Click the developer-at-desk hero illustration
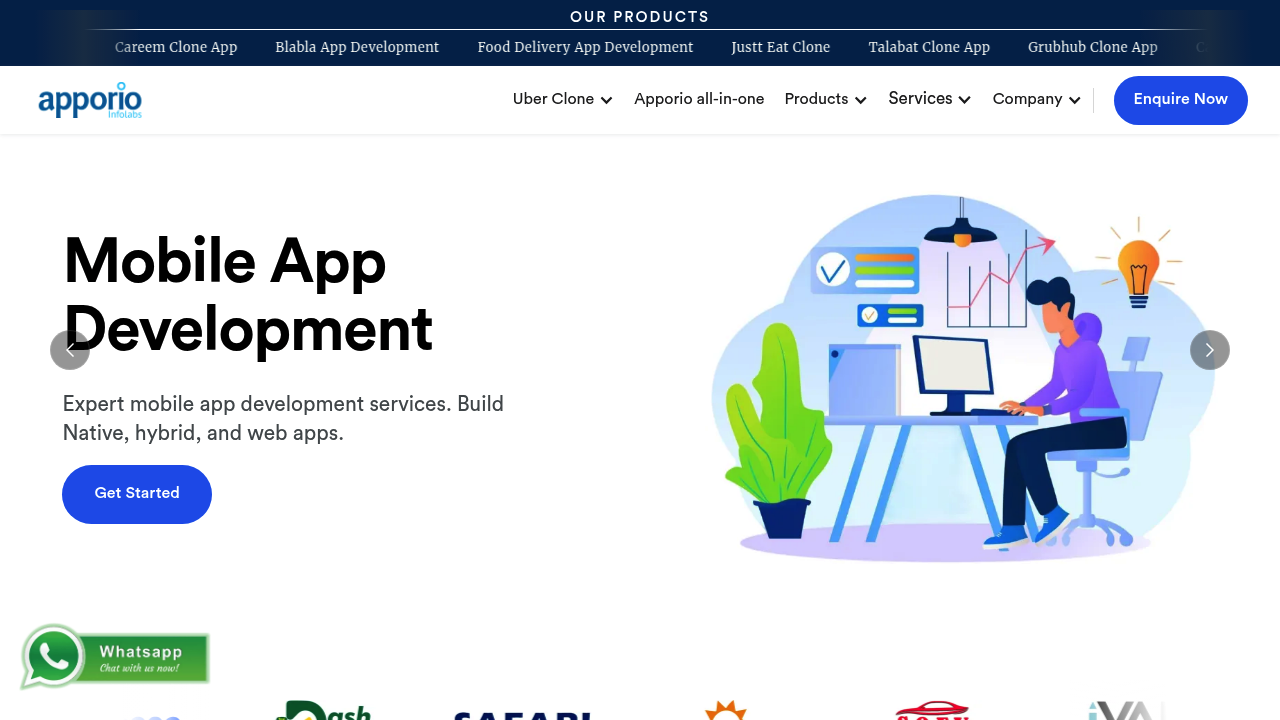The image size is (1280, 720). [x=960, y=378]
